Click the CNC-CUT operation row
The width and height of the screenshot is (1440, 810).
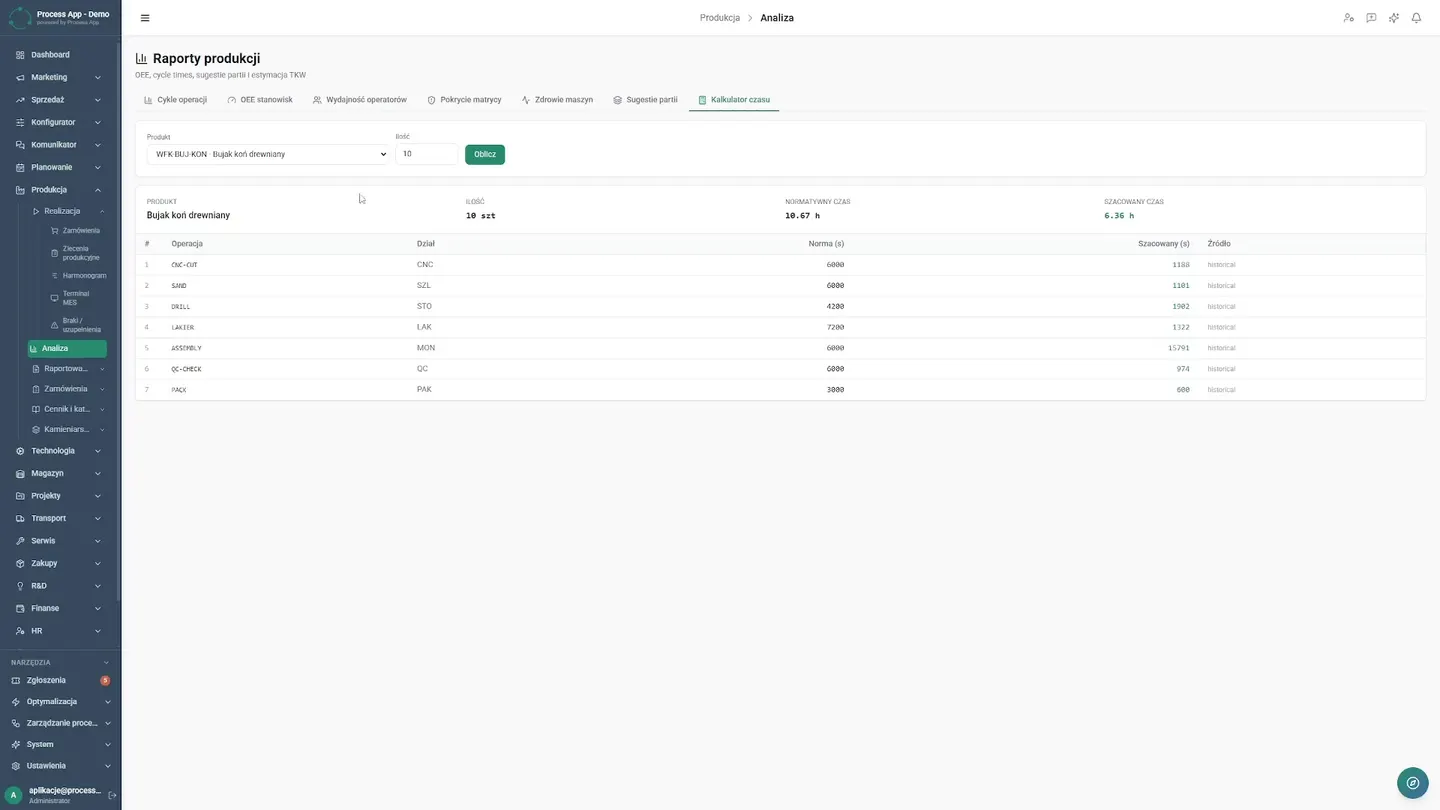click(780, 265)
